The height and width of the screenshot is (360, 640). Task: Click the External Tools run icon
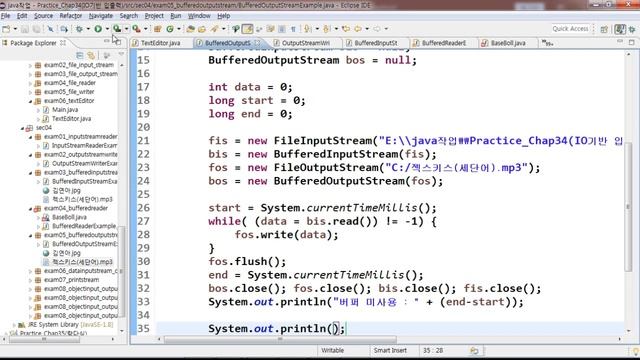(136, 29)
